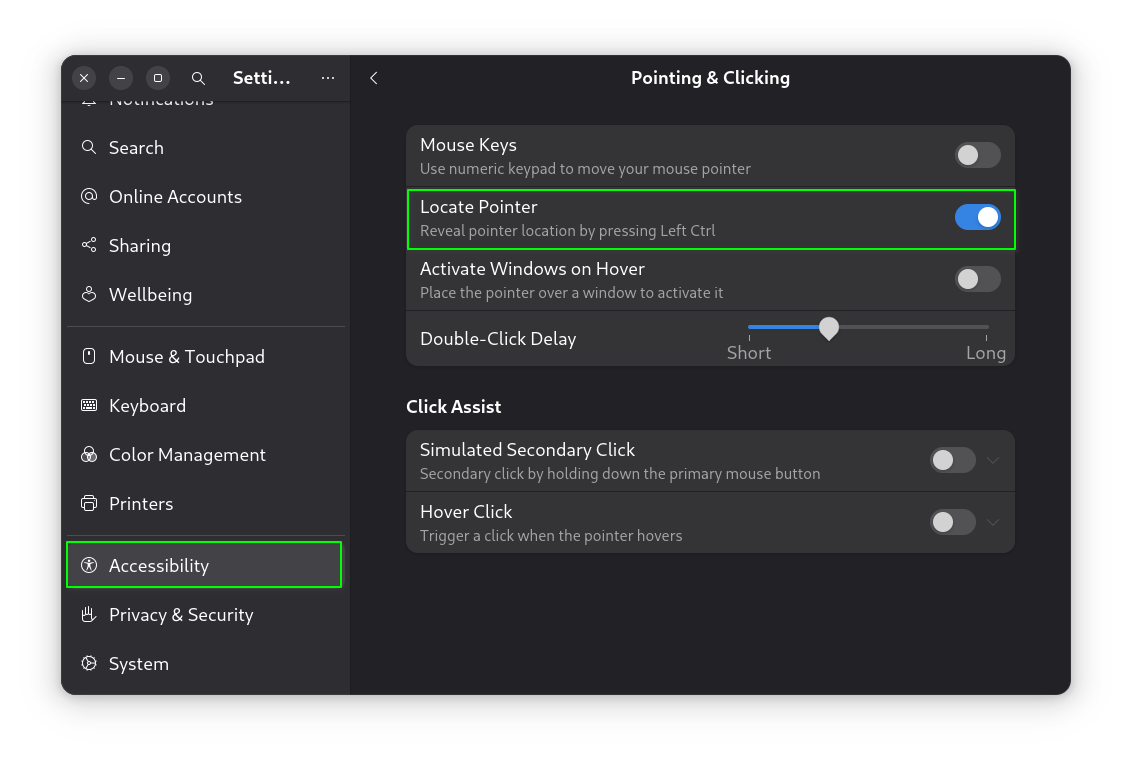This screenshot has width=1132, height=762.
Task: Expand Simulated Secondary Click options arrow
Action: tap(993, 460)
